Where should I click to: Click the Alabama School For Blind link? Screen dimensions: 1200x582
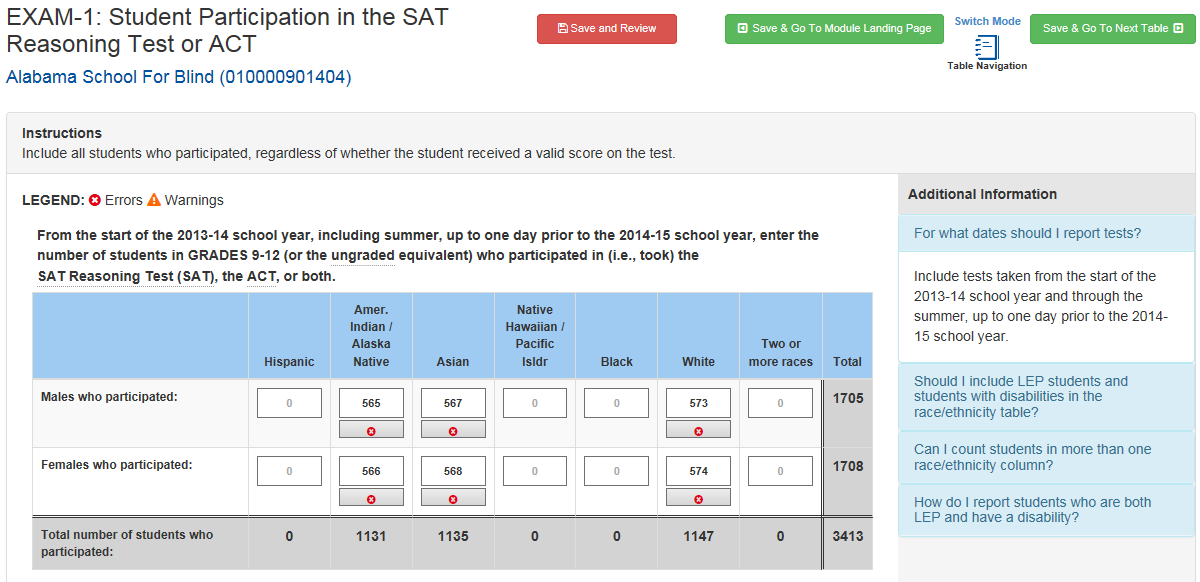pos(179,77)
